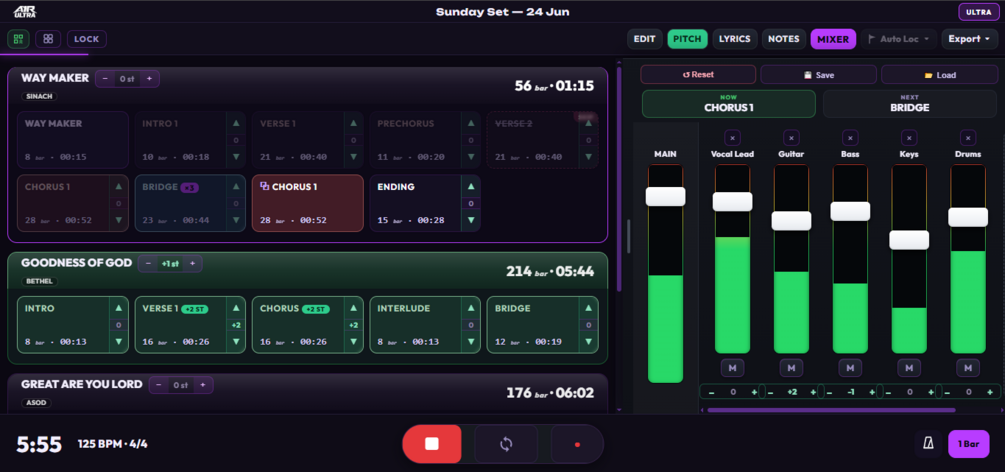Select the green compact grid view icon
1005x472 pixels.
point(19,39)
